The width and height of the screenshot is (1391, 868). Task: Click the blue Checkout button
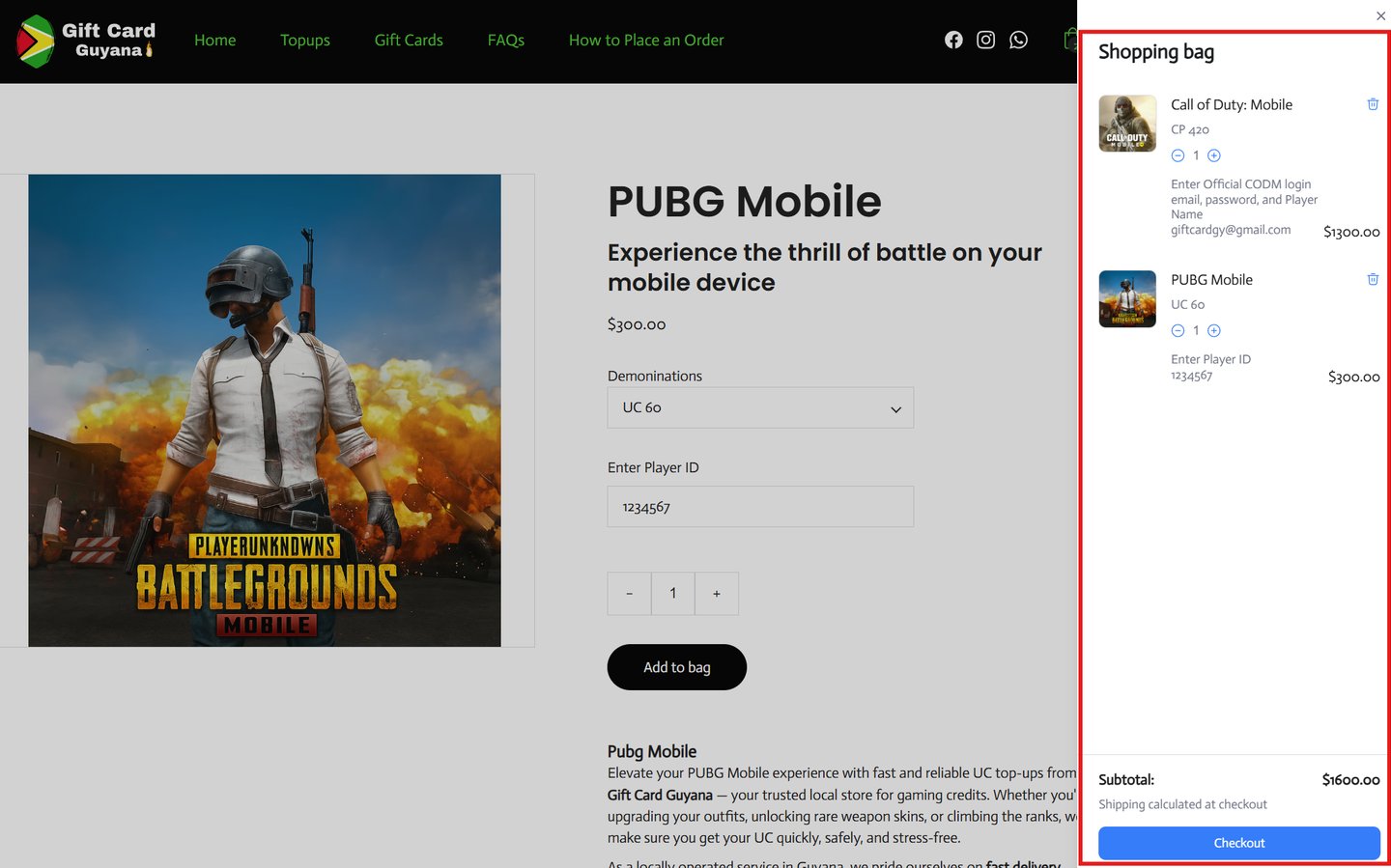1239,843
